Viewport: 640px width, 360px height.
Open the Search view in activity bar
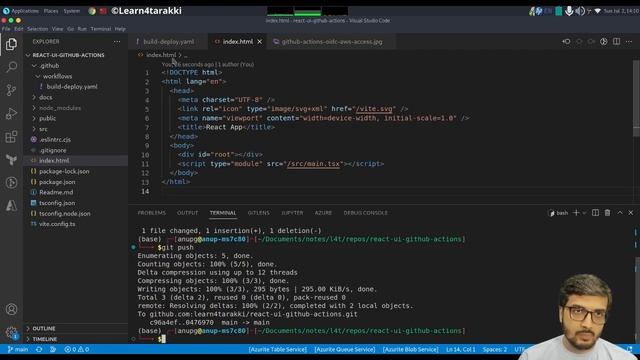pos(11,67)
